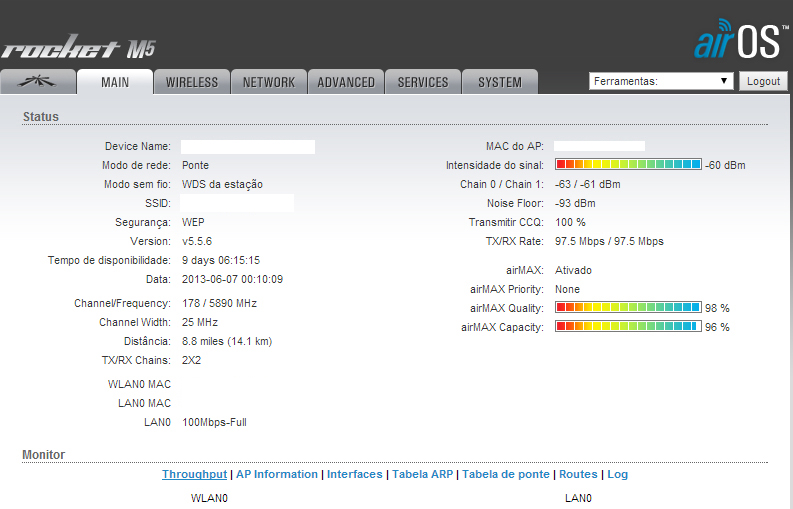This screenshot has height=509, width=793.
Task: Click the chain value -63 / -61 dBm
Action: coord(588,184)
